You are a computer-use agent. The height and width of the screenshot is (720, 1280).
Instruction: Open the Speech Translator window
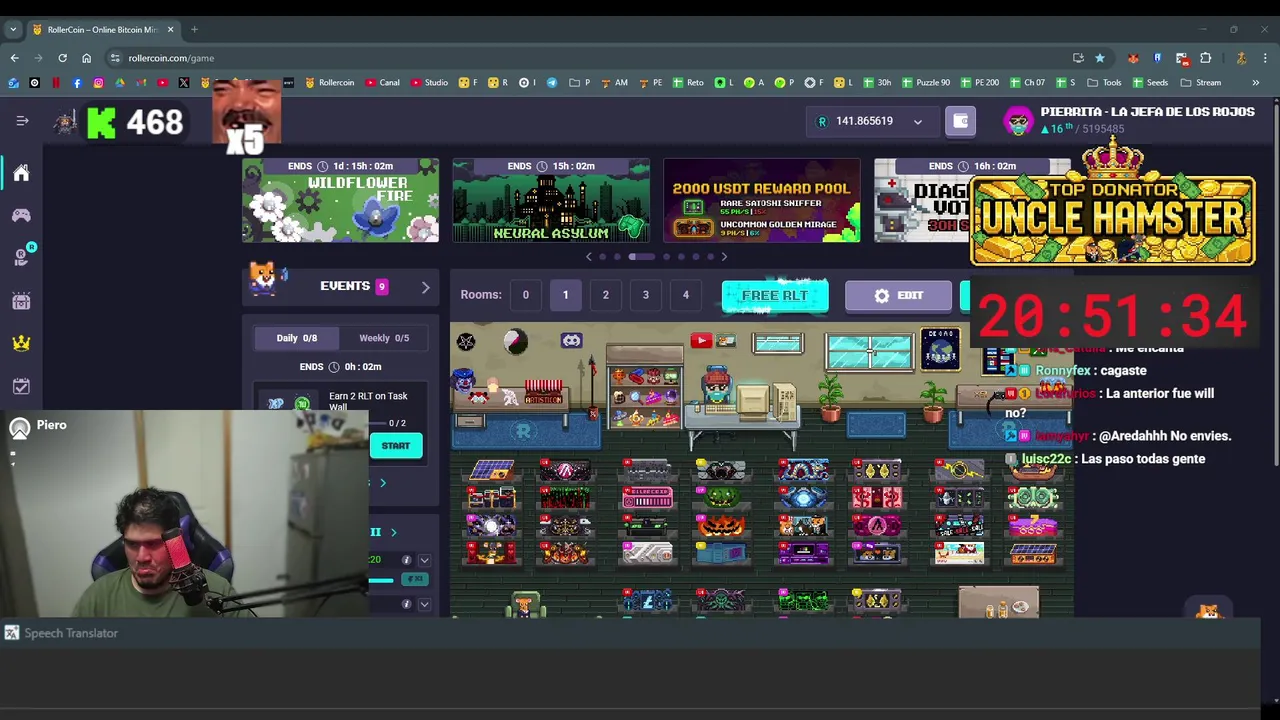point(61,633)
